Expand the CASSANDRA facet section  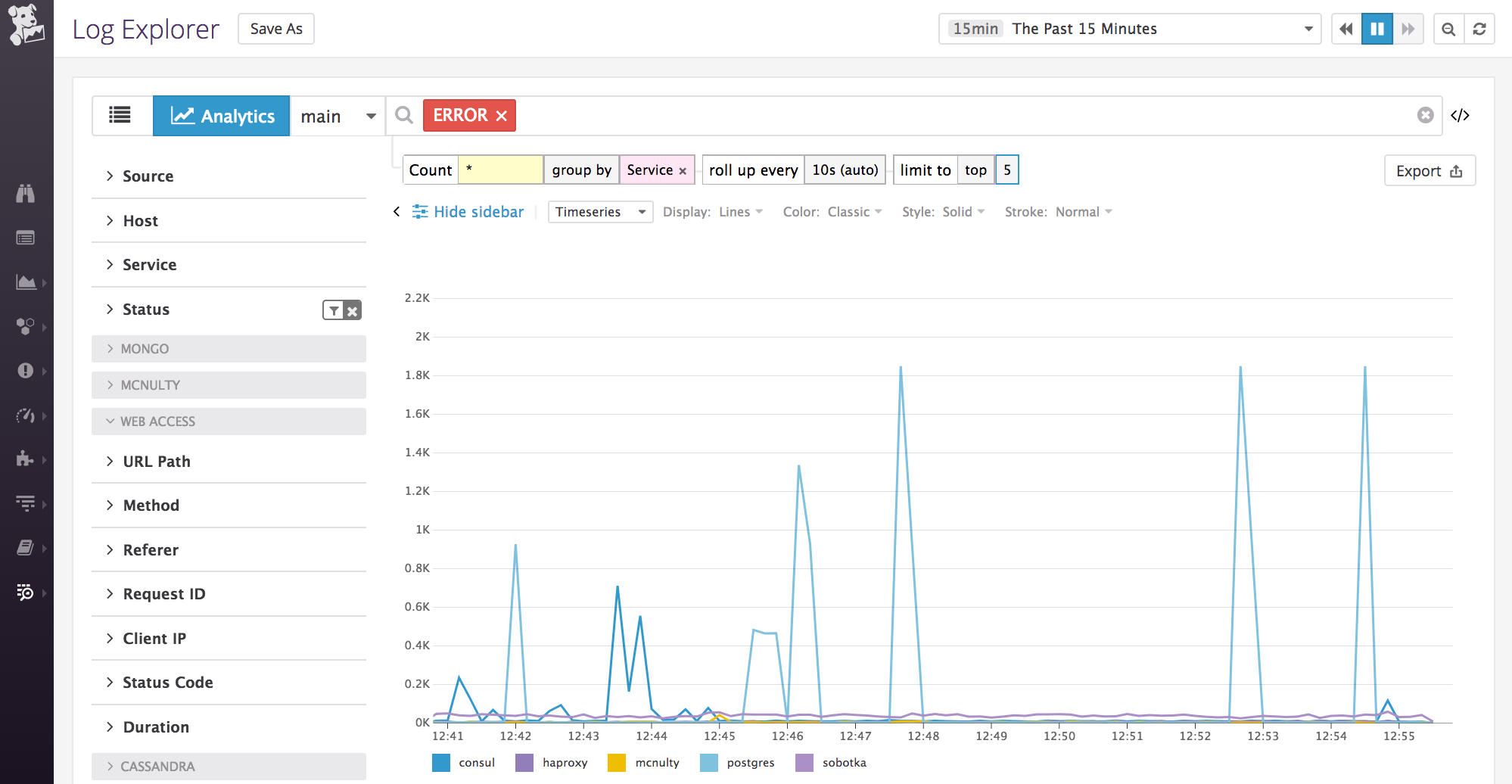[x=158, y=766]
